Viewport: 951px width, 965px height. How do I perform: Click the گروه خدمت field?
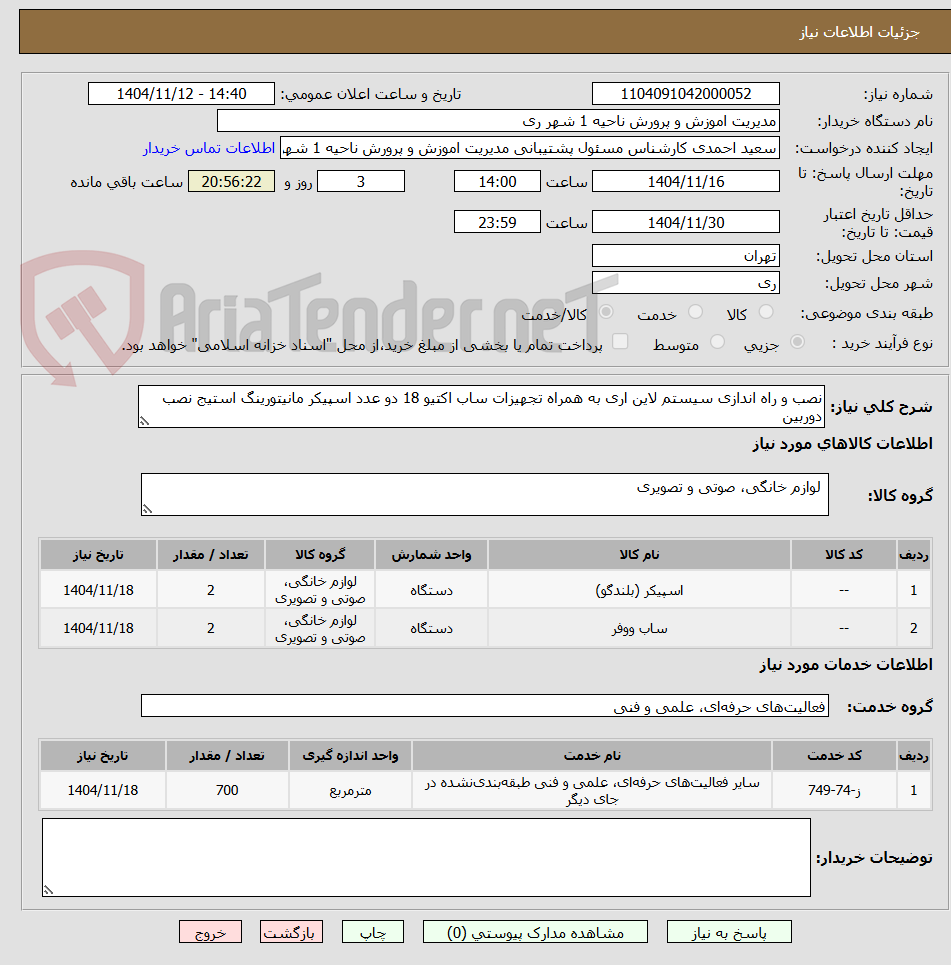(x=484, y=706)
